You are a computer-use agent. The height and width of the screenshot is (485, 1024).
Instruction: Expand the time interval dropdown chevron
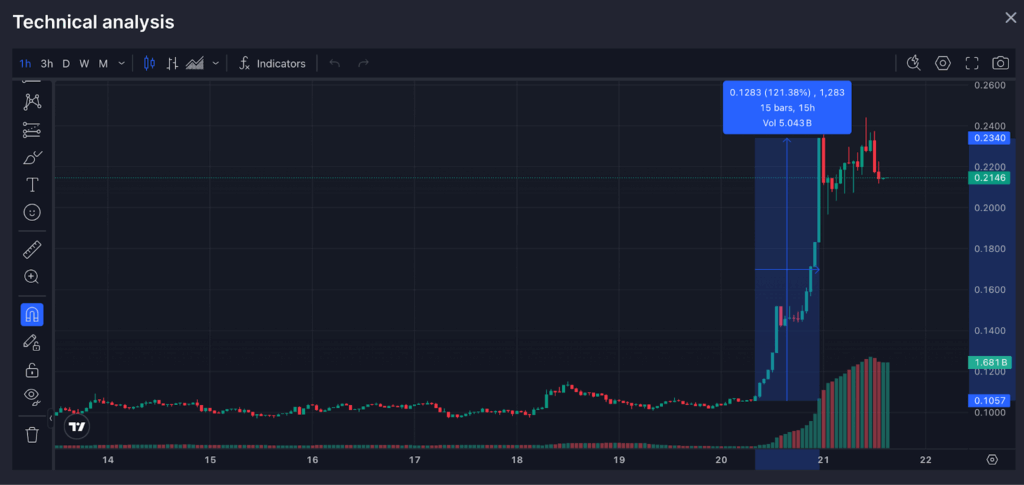(x=122, y=63)
